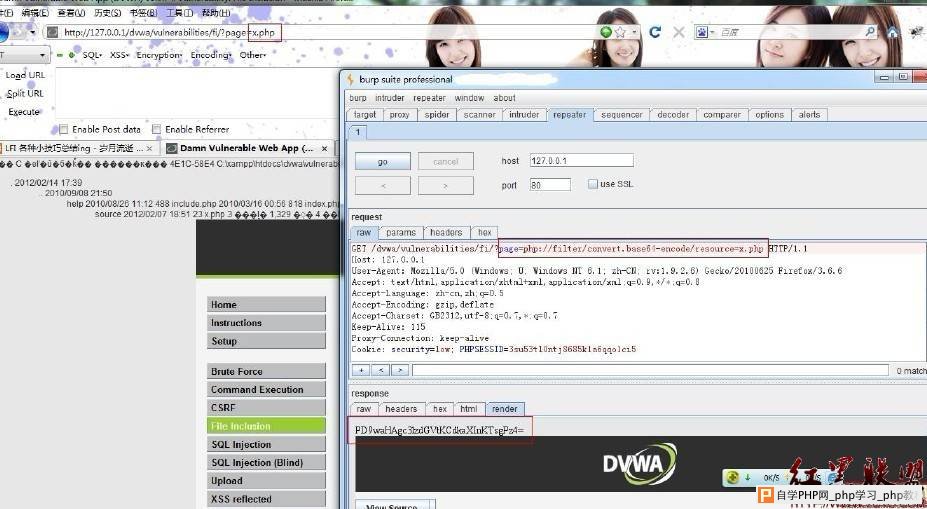Open the Burp 'about' menu
The width and height of the screenshot is (927, 509).
click(x=504, y=98)
